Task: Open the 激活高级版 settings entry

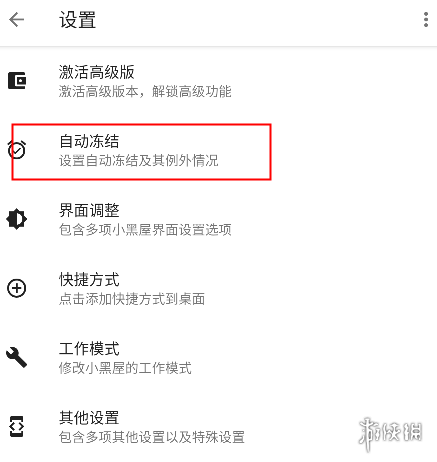Action: pyautogui.click(x=218, y=81)
